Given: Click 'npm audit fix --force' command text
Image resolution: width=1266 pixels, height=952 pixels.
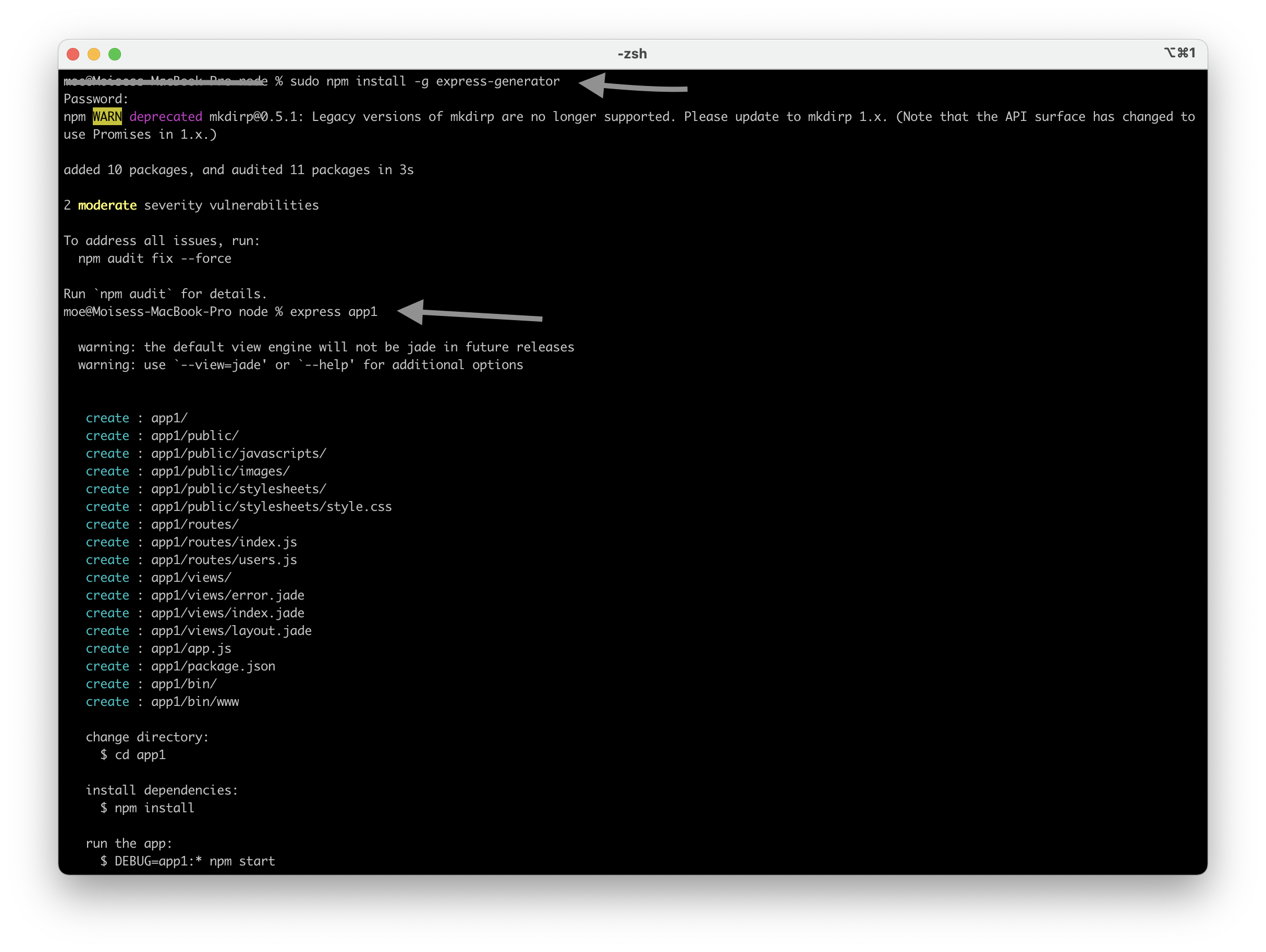Looking at the screenshot, I should [154, 259].
